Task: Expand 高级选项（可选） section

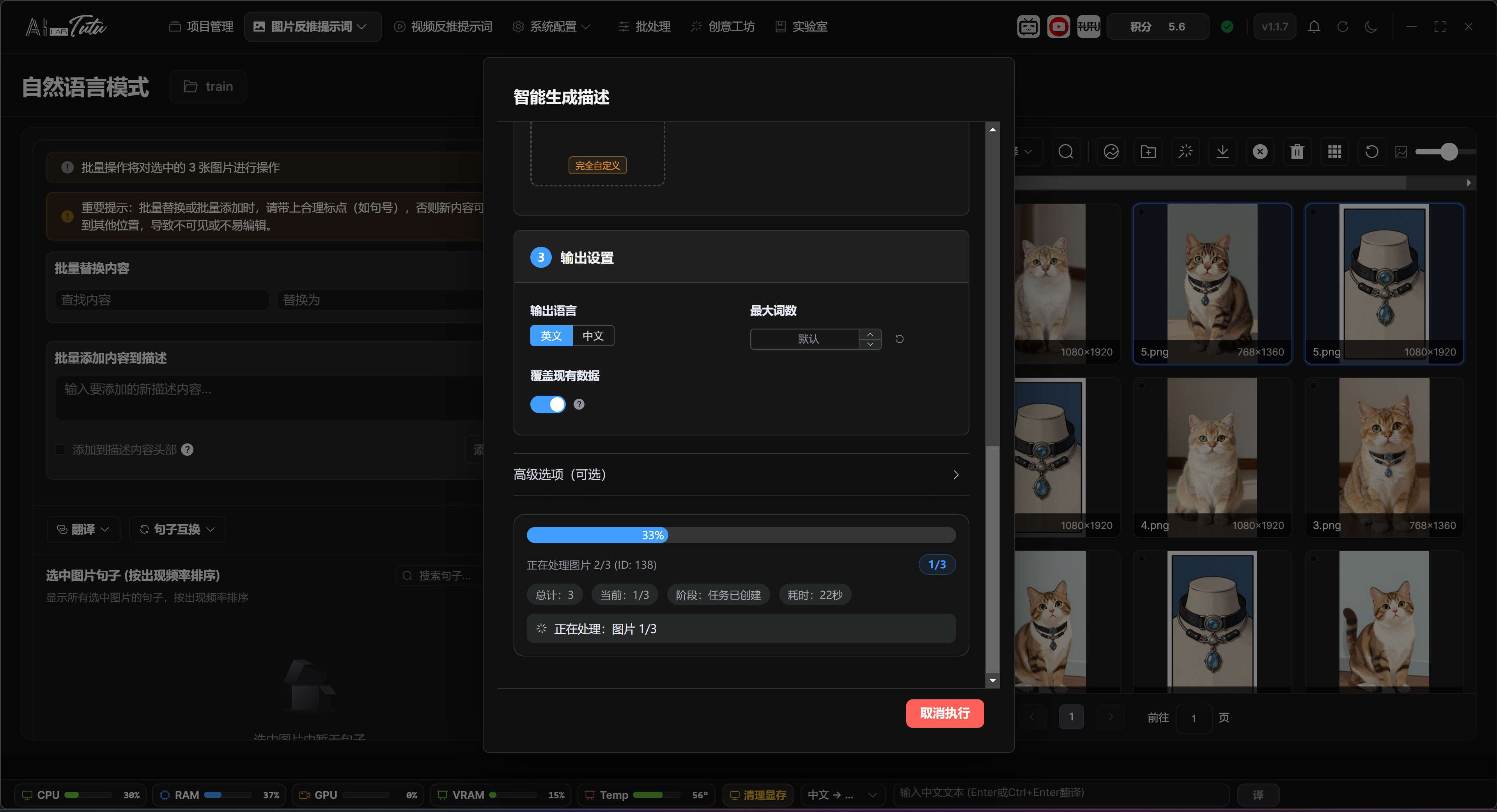Action: pos(741,474)
